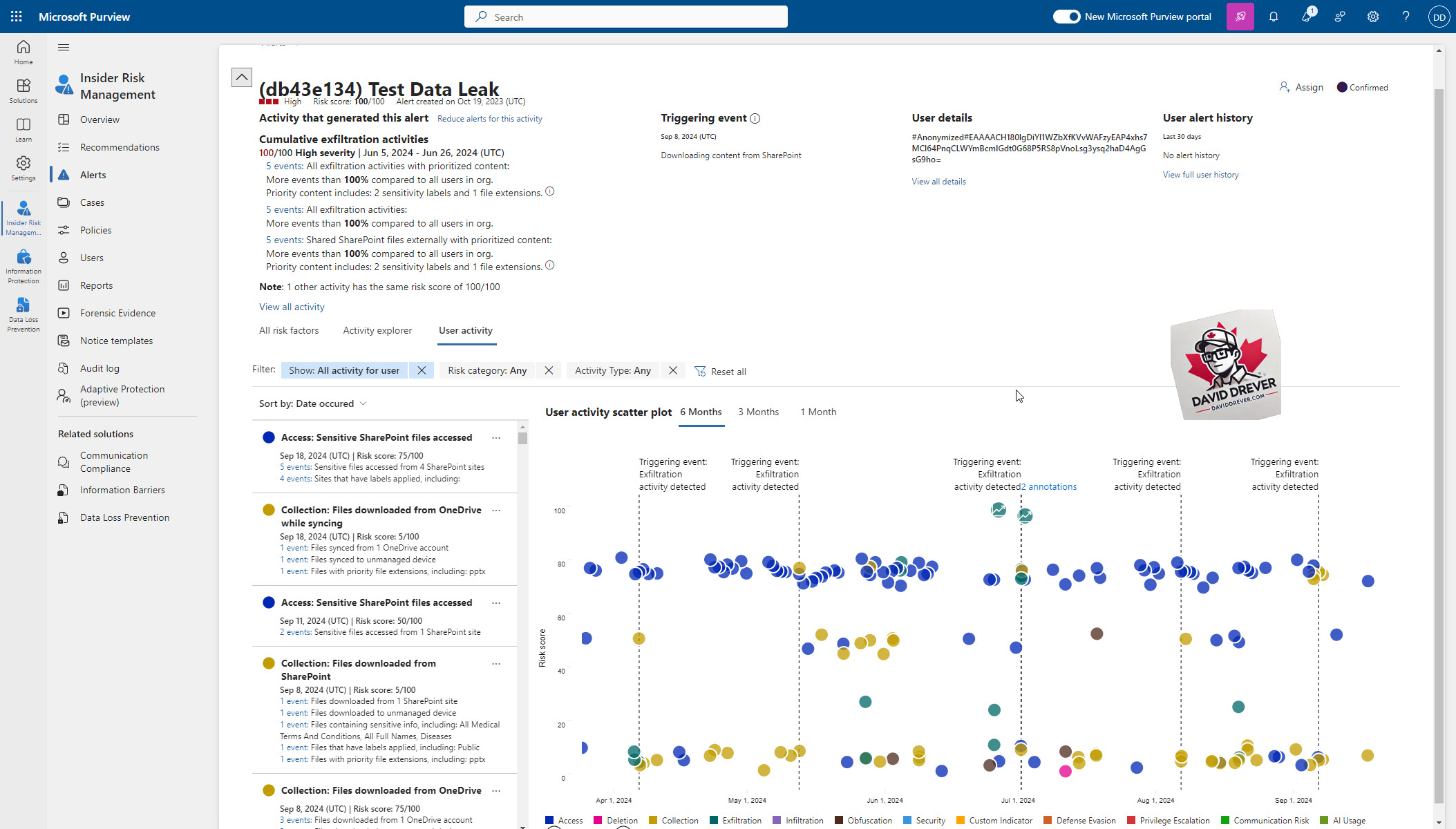Viewport: 1456px width, 829px height.
Task: Open Settings icon in left rail
Action: click(x=23, y=168)
